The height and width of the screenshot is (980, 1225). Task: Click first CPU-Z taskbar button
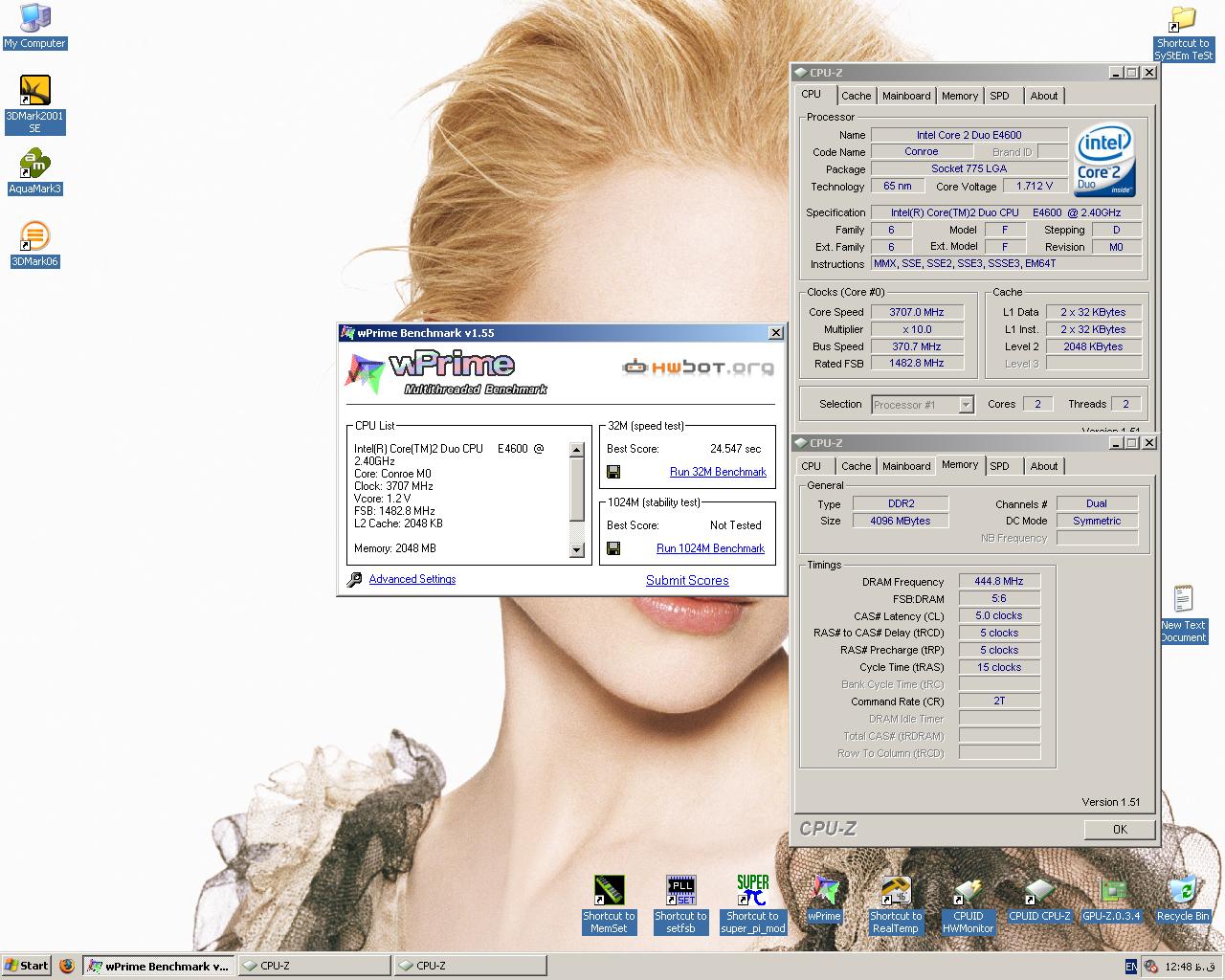click(x=314, y=966)
